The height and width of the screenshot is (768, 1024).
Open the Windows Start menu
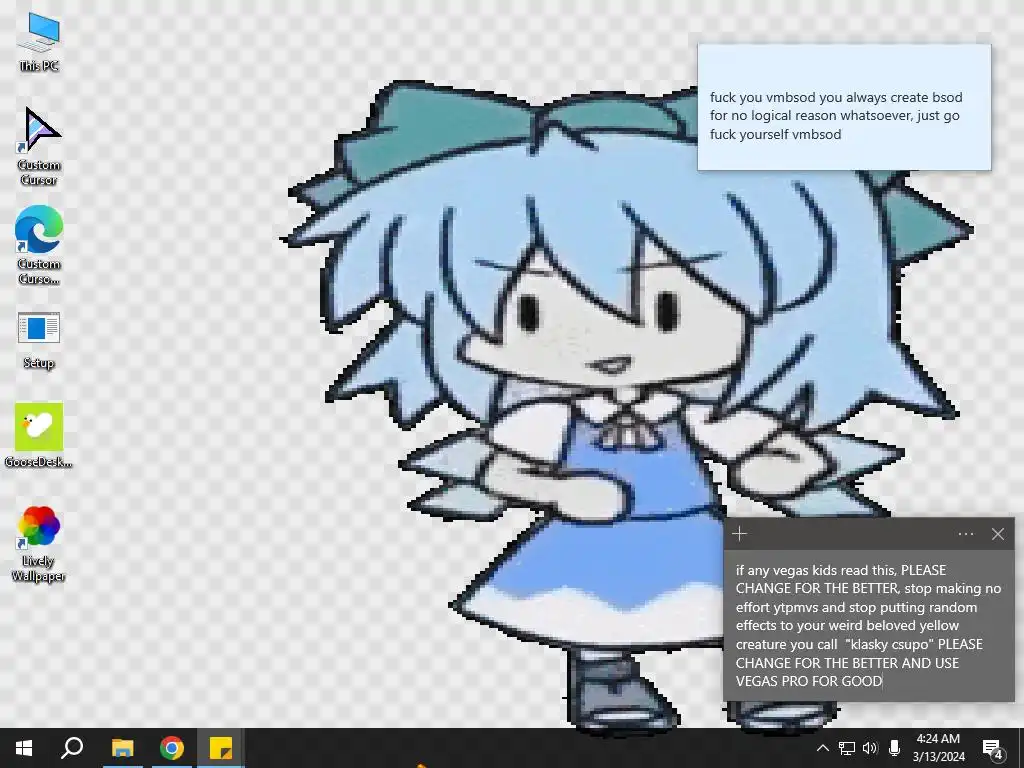tap(24, 748)
